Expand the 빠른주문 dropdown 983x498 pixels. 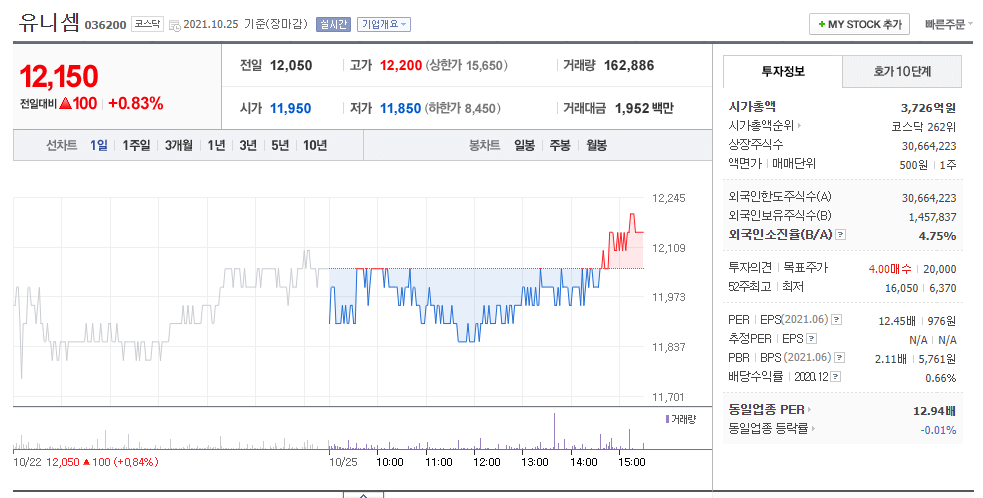(949, 24)
